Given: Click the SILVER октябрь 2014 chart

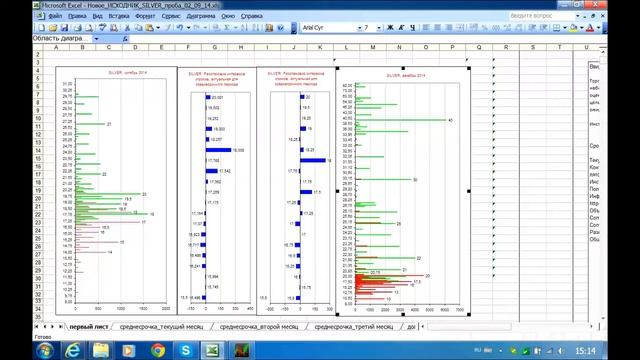Looking at the screenshot, I should pyautogui.click(x=116, y=191).
